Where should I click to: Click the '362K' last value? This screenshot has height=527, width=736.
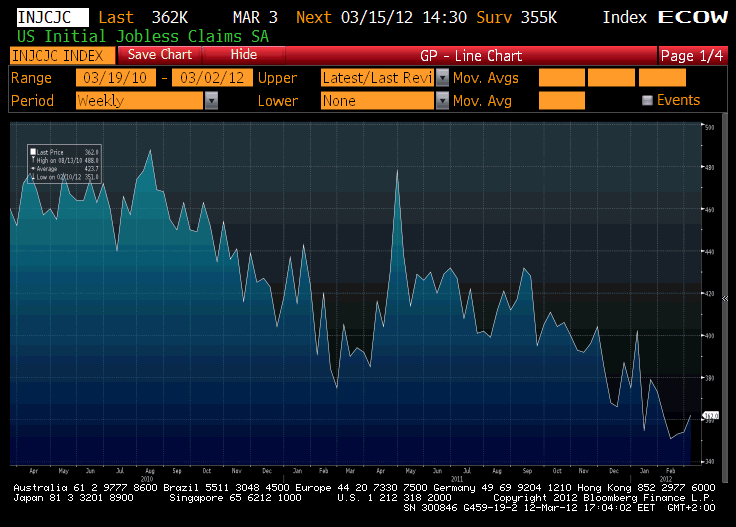[x=169, y=17]
